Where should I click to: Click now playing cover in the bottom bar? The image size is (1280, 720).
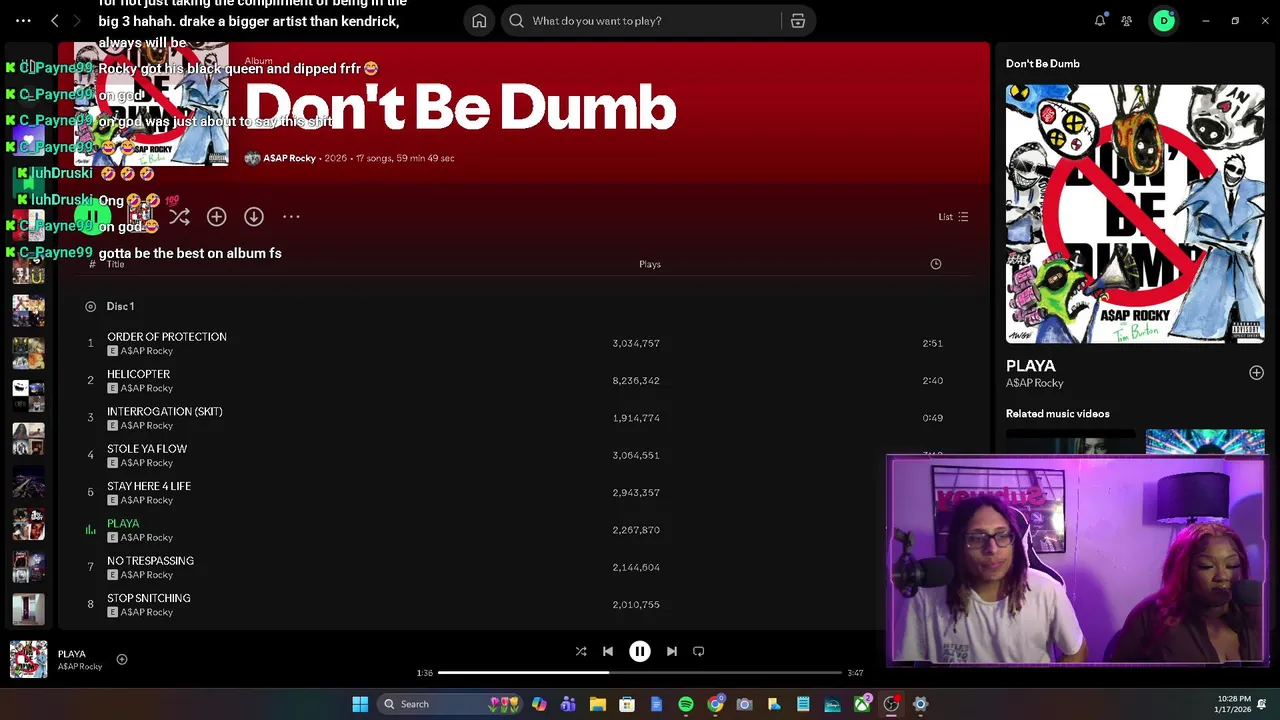28,660
